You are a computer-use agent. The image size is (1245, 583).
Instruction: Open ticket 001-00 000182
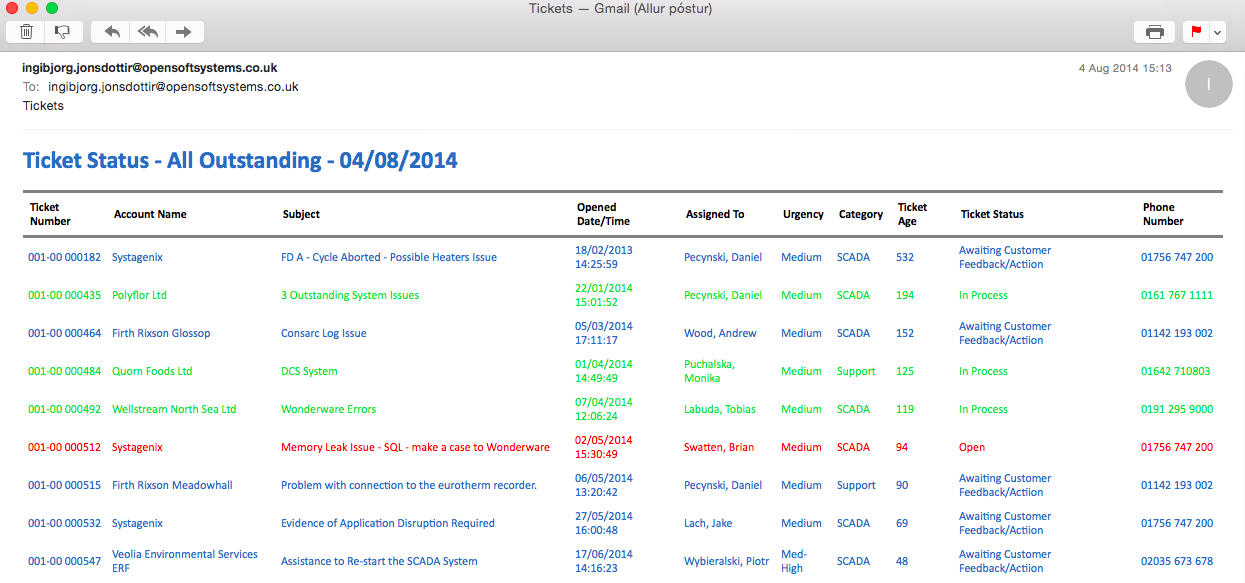pyautogui.click(x=64, y=257)
